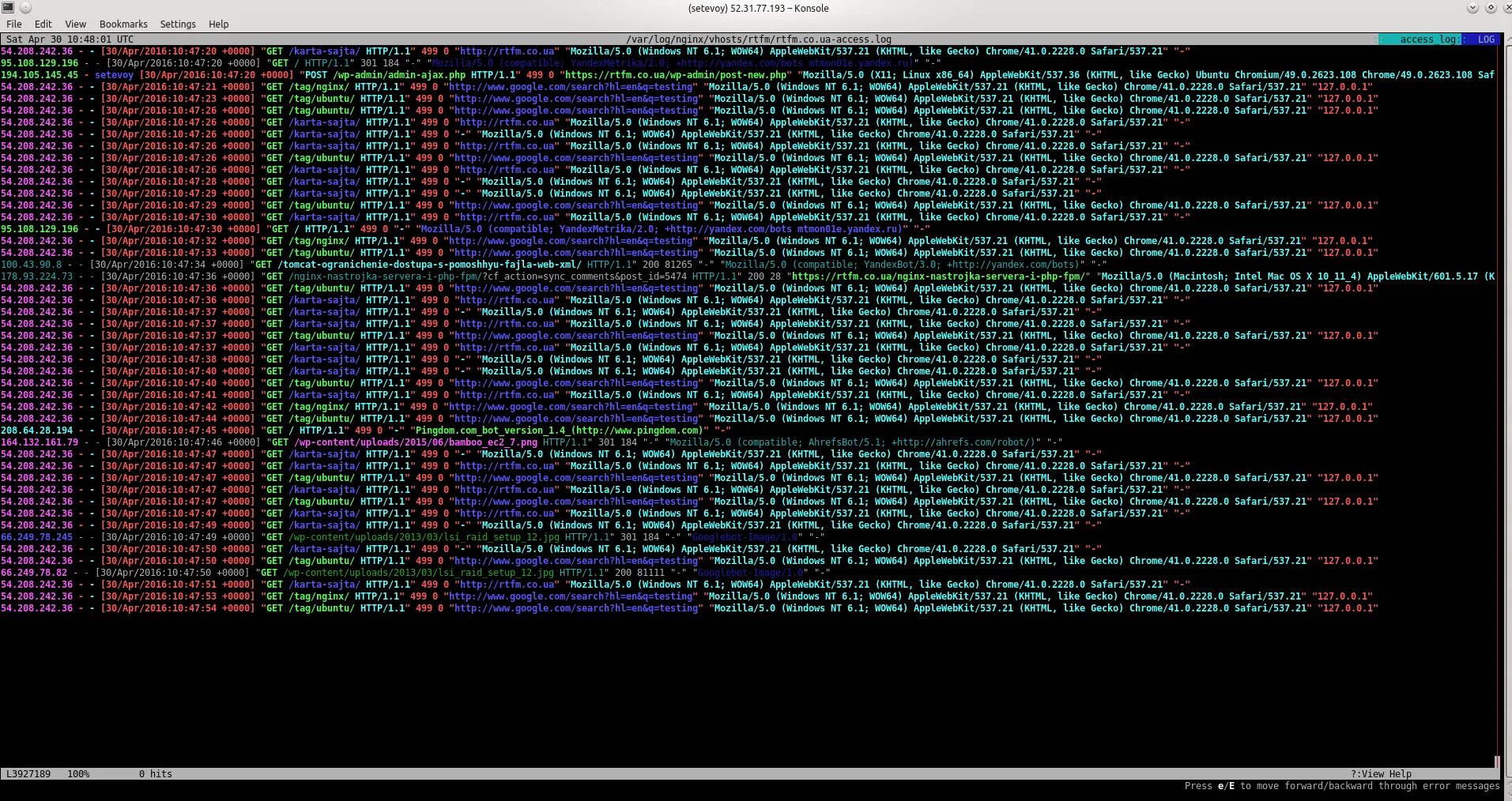Select the /karta-sajta/ request at 10:47:28
This screenshot has height=801, width=1512.
551,182
